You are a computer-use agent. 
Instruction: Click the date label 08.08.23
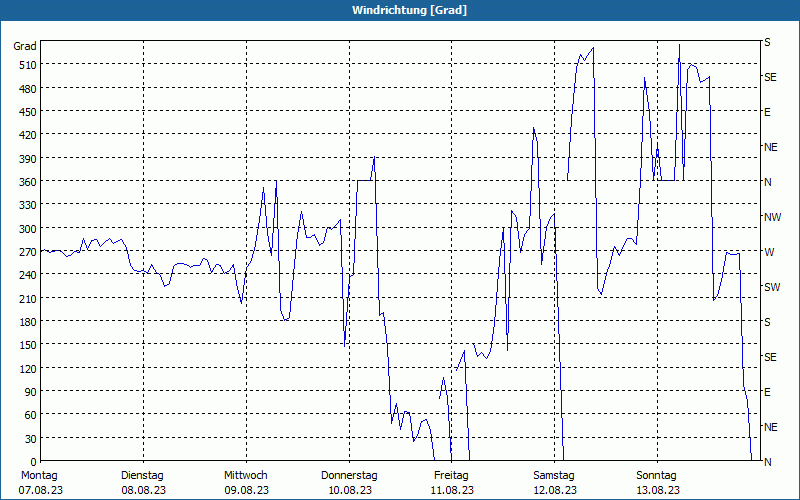[x=143, y=490]
